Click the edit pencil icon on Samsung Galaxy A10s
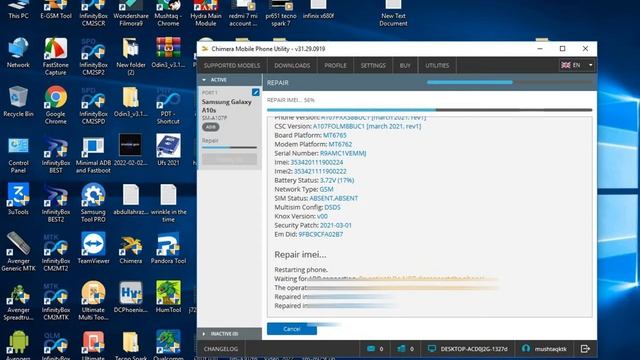This screenshot has width=640, height=360. click(256, 92)
